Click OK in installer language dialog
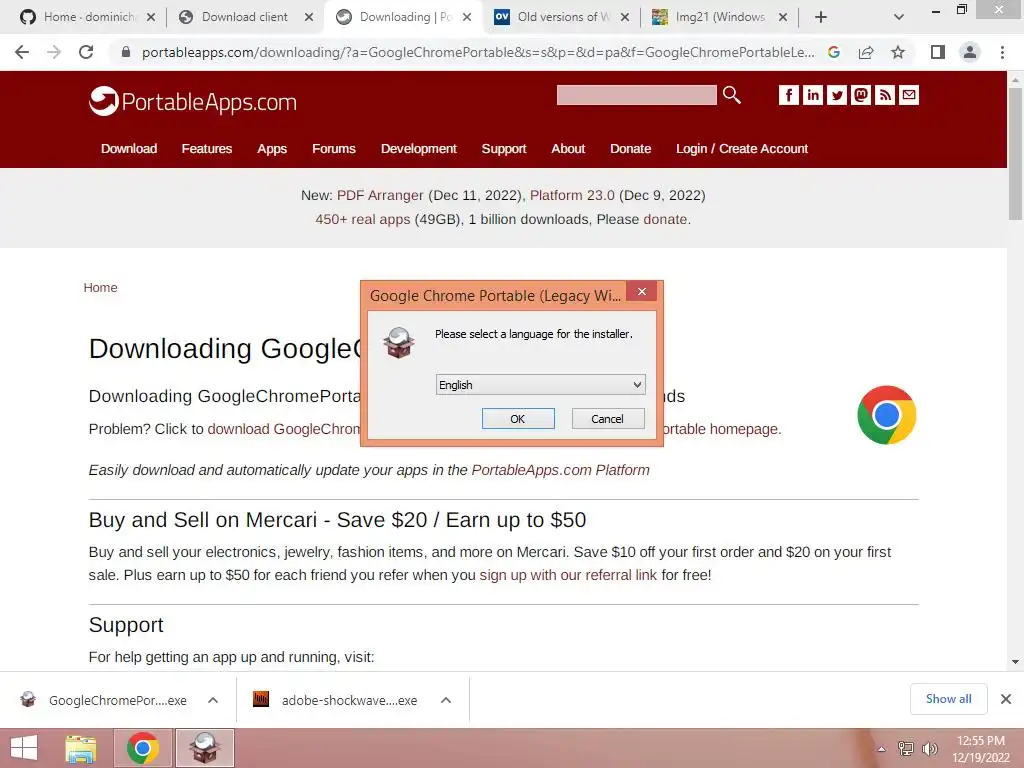This screenshot has width=1024, height=768. pyautogui.click(x=518, y=419)
